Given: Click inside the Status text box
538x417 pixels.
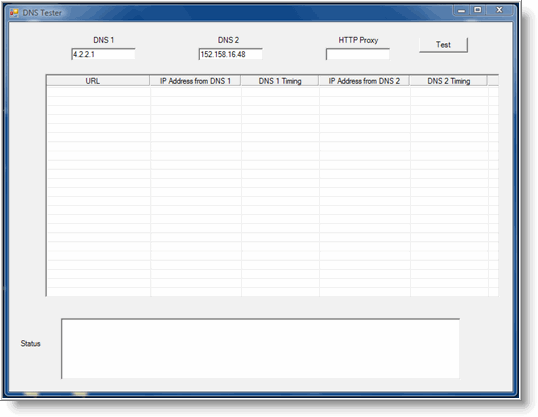Looking at the screenshot, I should tap(260, 348).
